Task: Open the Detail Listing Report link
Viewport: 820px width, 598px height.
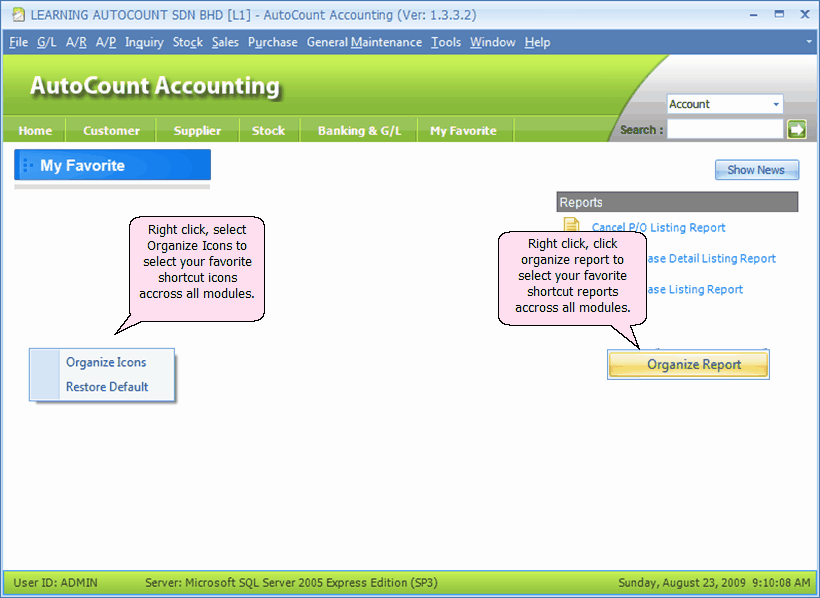Action: coord(712,258)
